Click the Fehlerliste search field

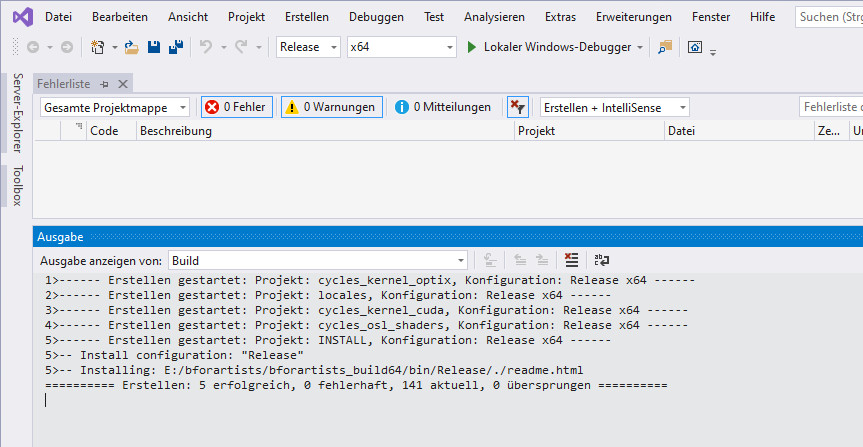(831, 107)
